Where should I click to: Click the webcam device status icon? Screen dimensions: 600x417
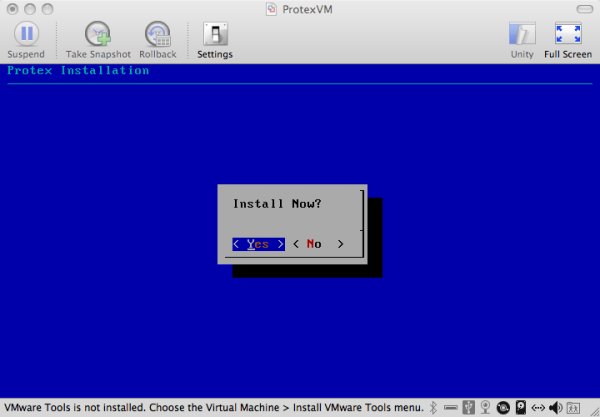[485, 407]
